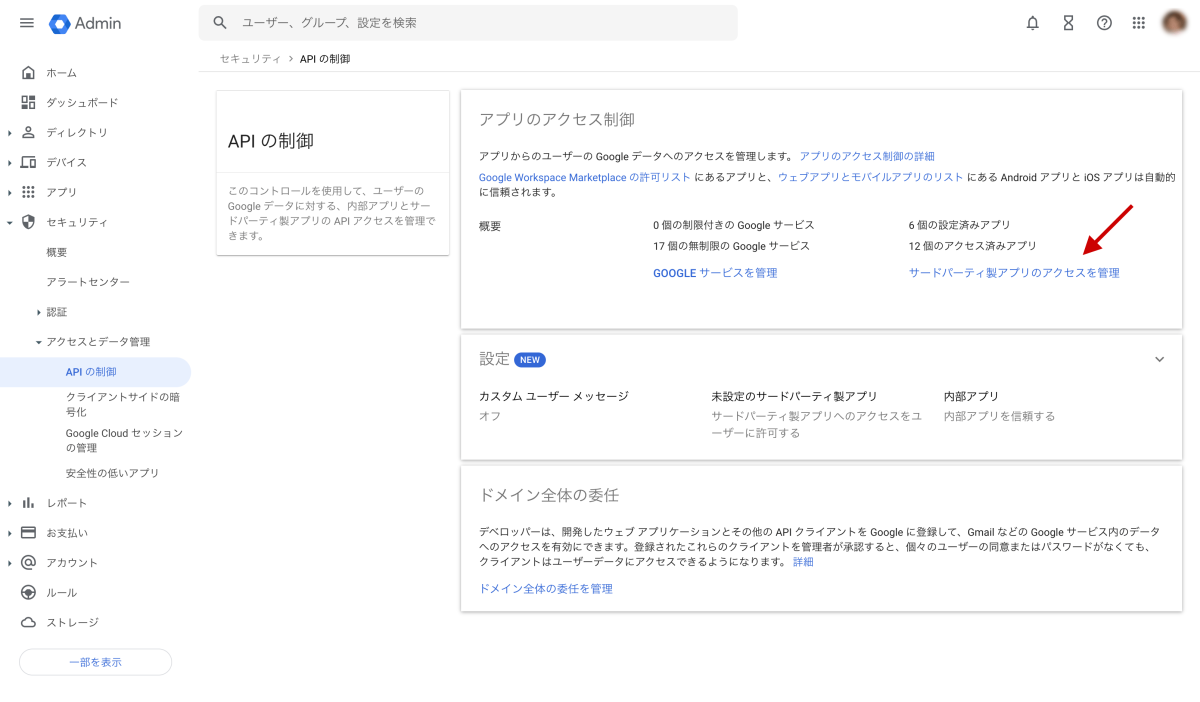
Task: Expand the 認証 submenu arrow
Action: coord(39,312)
